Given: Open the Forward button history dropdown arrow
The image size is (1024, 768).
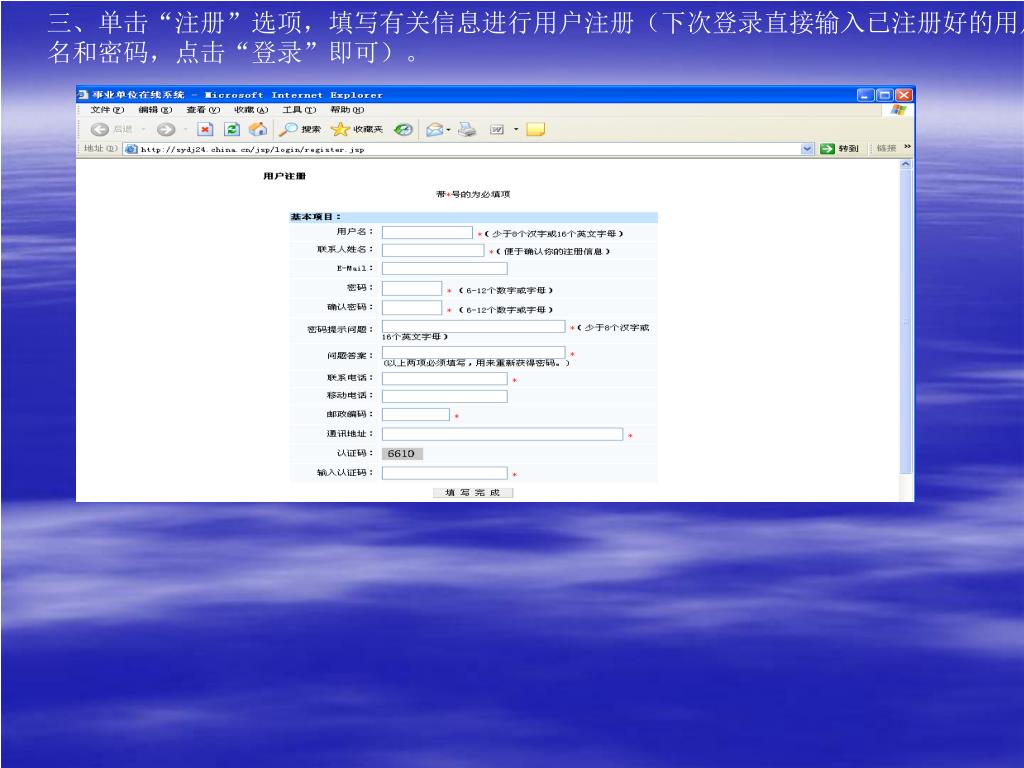Looking at the screenshot, I should (x=185, y=129).
